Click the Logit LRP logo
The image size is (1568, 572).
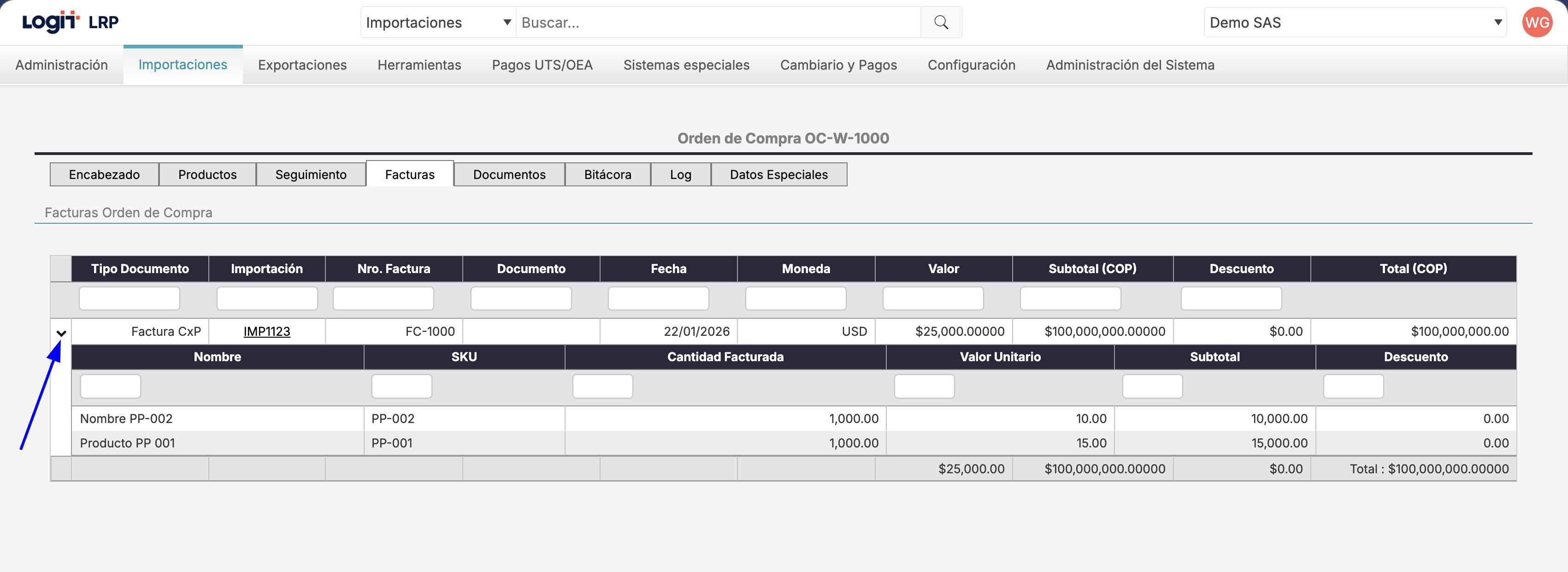tap(70, 22)
